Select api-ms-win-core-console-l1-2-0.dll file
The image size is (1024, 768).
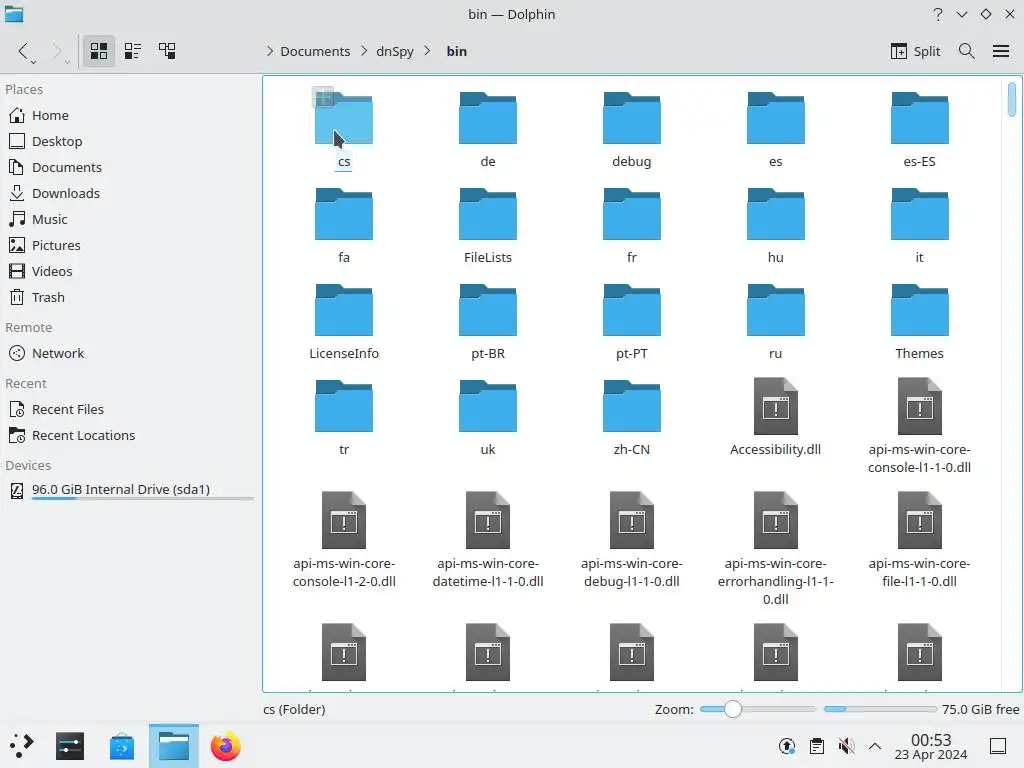344,539
